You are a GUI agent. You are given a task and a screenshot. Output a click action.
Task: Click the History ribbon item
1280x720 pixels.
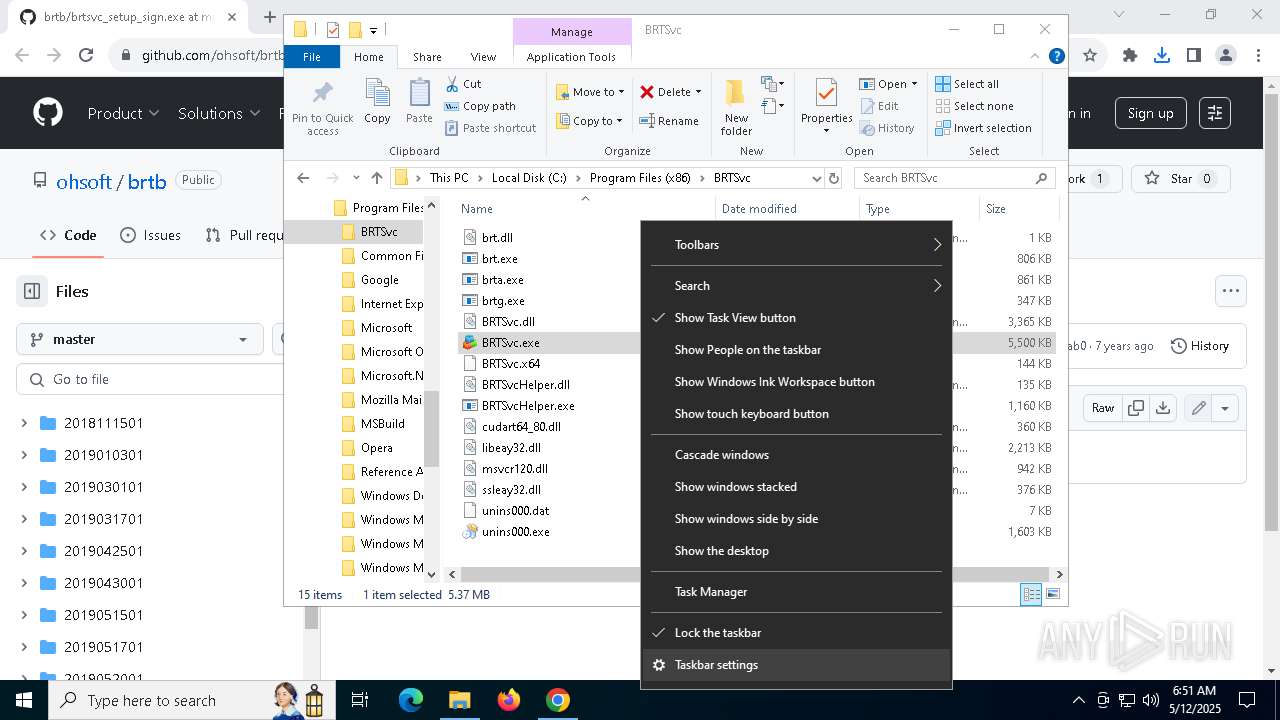887,128
